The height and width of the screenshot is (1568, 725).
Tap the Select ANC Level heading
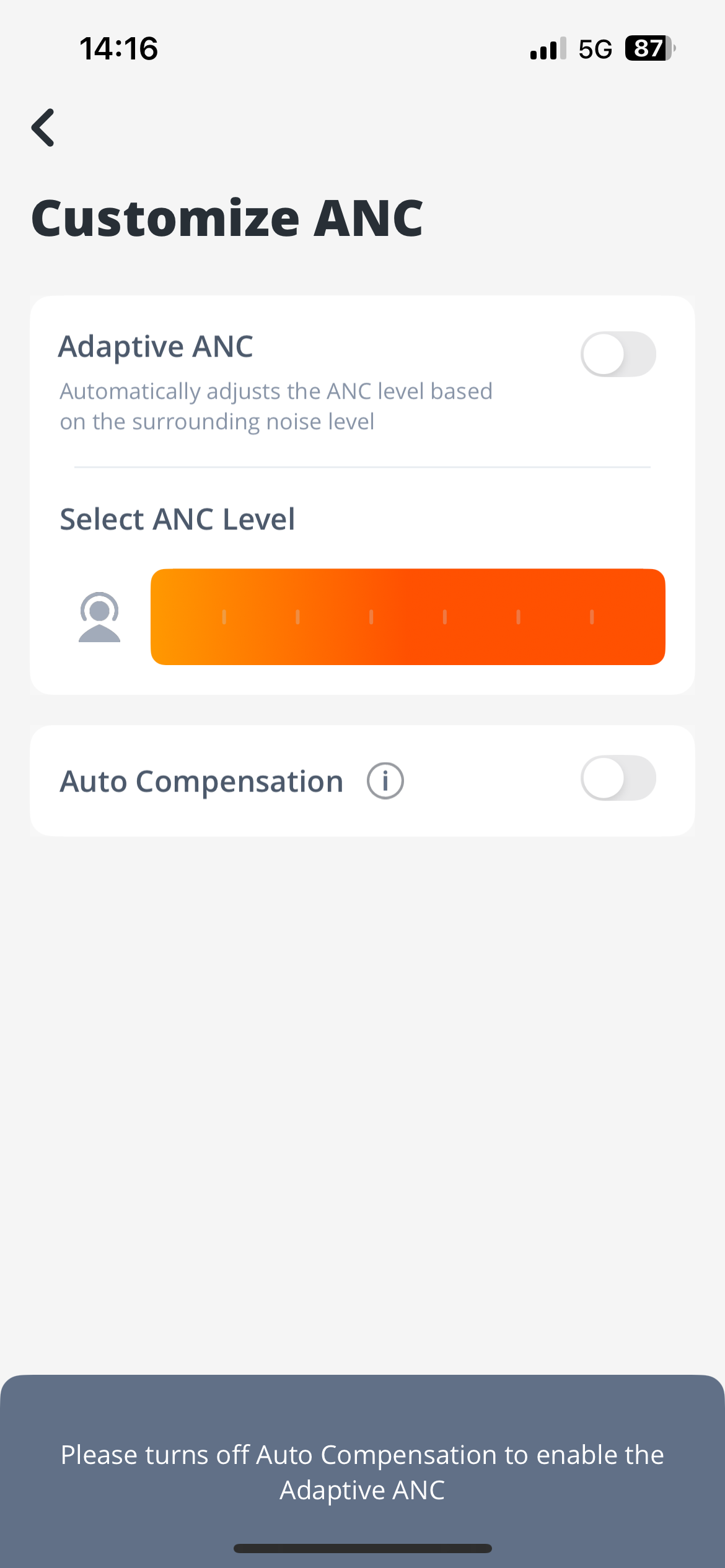coord(177,519)
